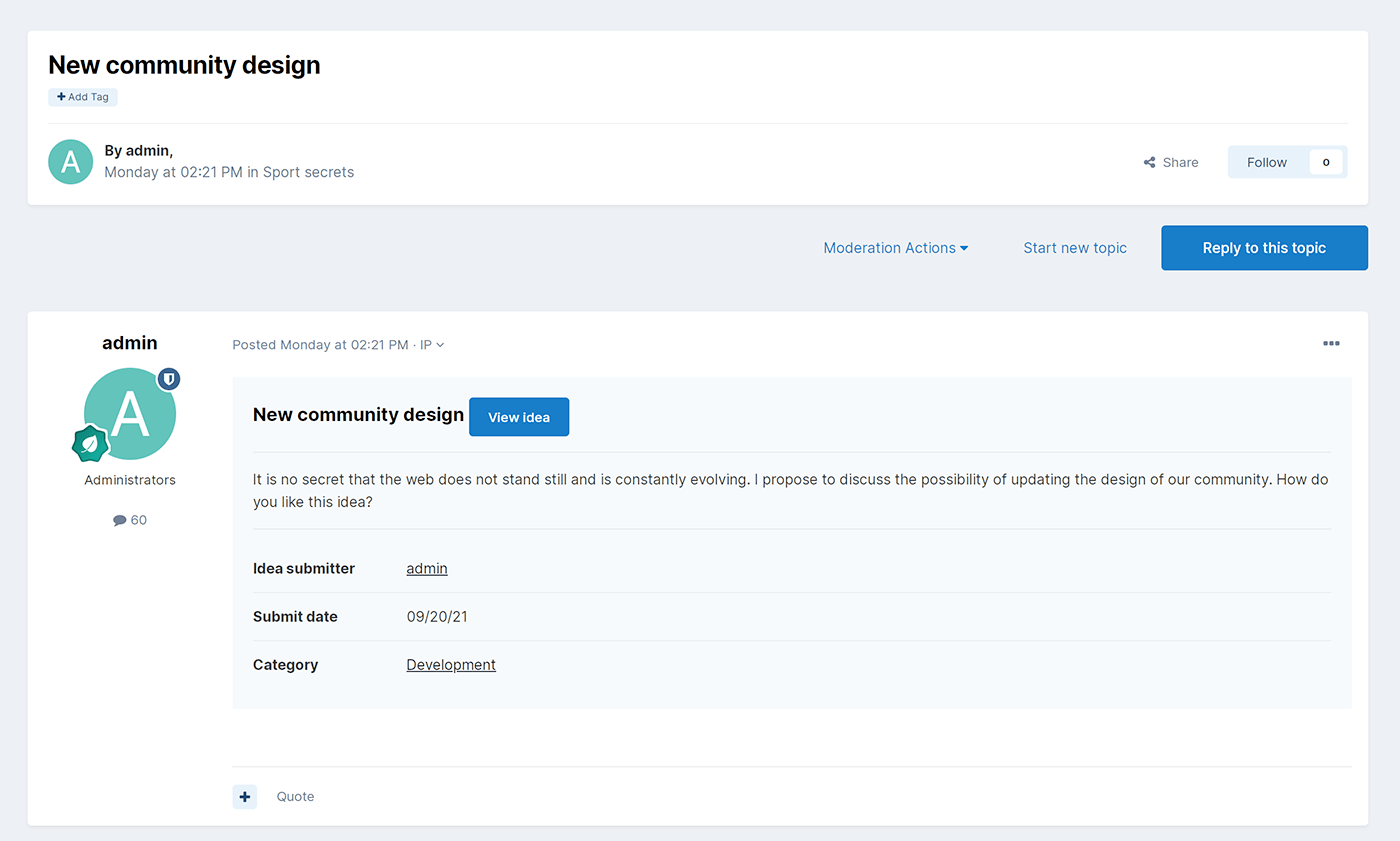Click Quote below the post
Image resolution: width=1400 pixels, height=841 pixels.
(295, 797)
